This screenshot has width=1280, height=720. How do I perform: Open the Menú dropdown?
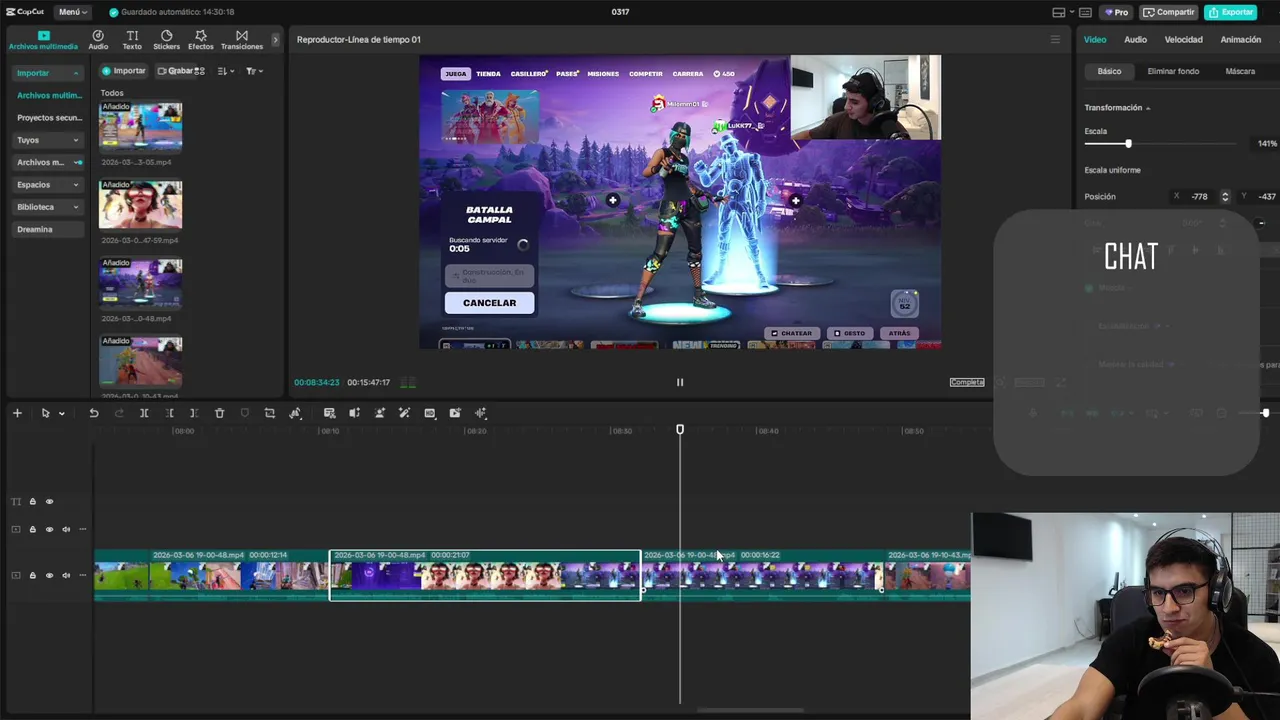(x=72, y=12)
